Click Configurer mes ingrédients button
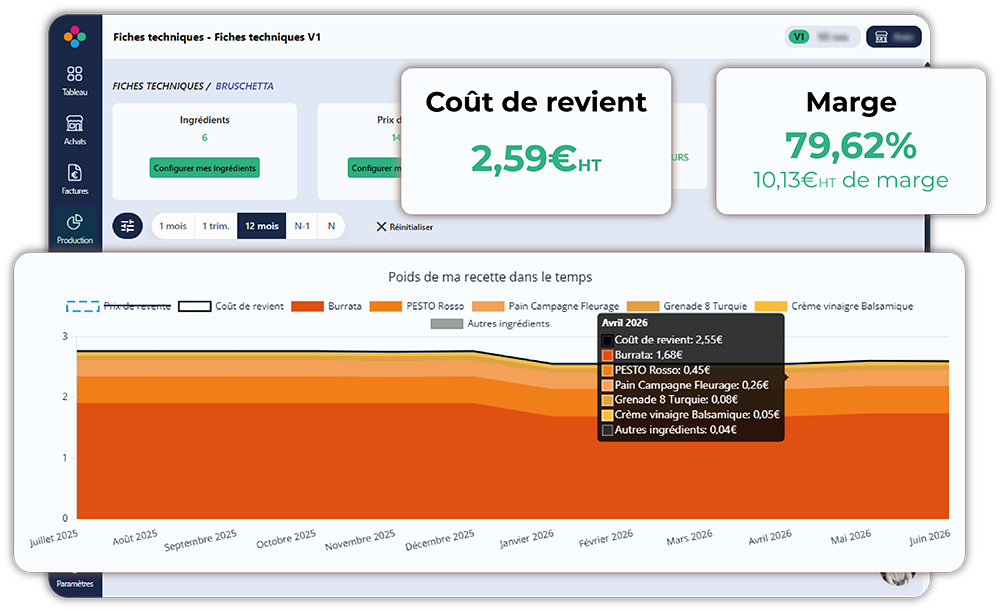Viewport: 1000px width, 611px height. [205, 168]
